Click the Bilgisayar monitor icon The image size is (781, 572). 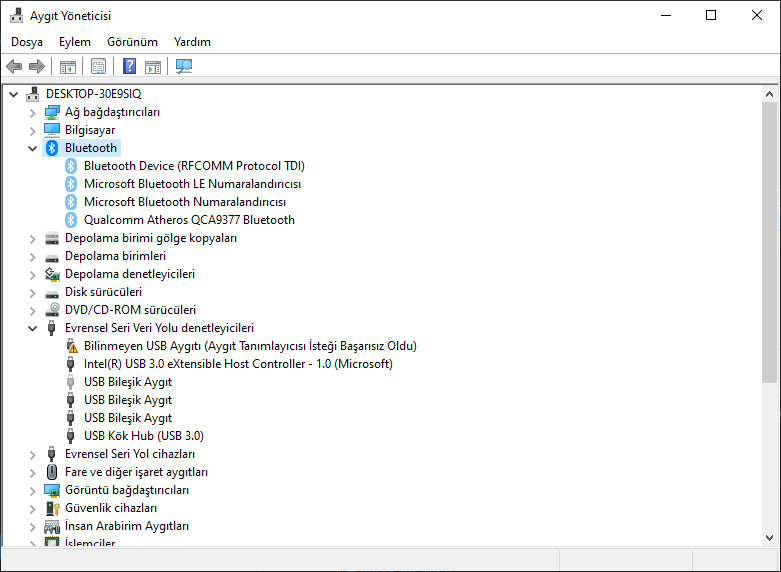pos(52,130)
